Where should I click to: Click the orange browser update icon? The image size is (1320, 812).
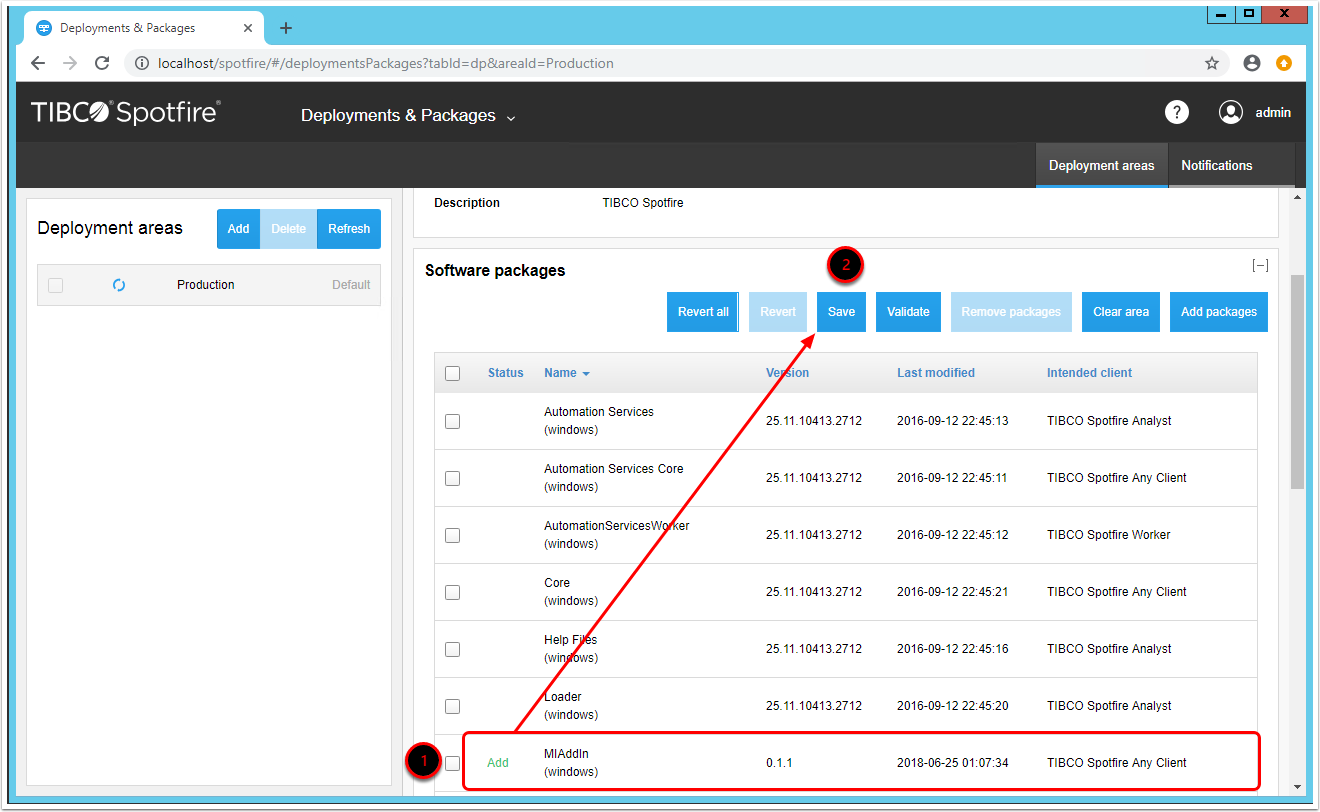pyautogui.click(x=1284, y=63)
